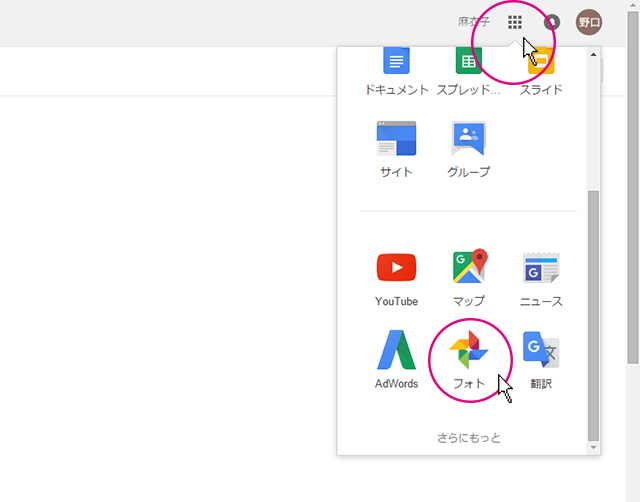The height and width of the screenshot is (502, 640).
Task: Open the ニュース (News) app
Action: pos(541,278)
